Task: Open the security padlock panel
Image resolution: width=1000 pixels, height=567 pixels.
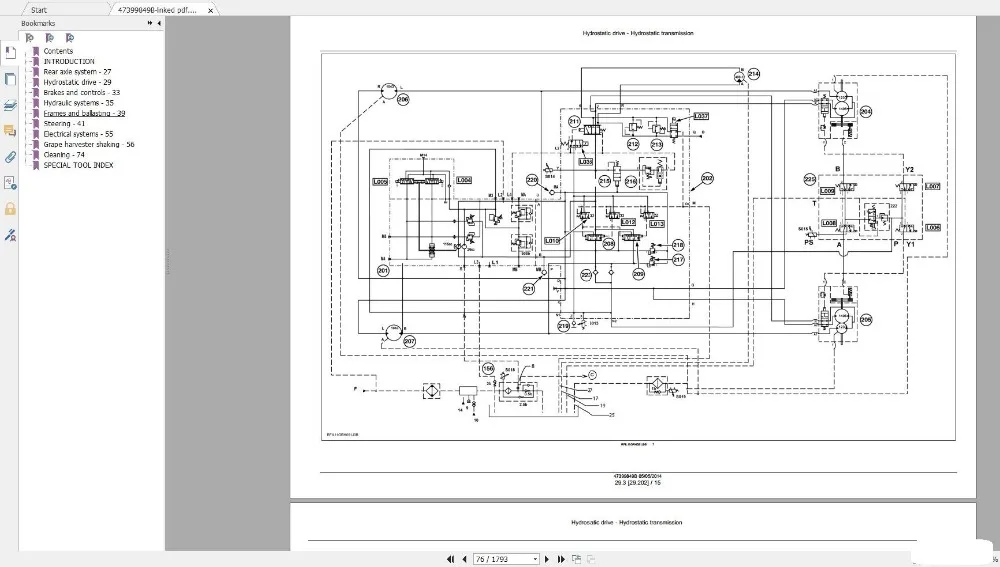Action: (10, 209)
